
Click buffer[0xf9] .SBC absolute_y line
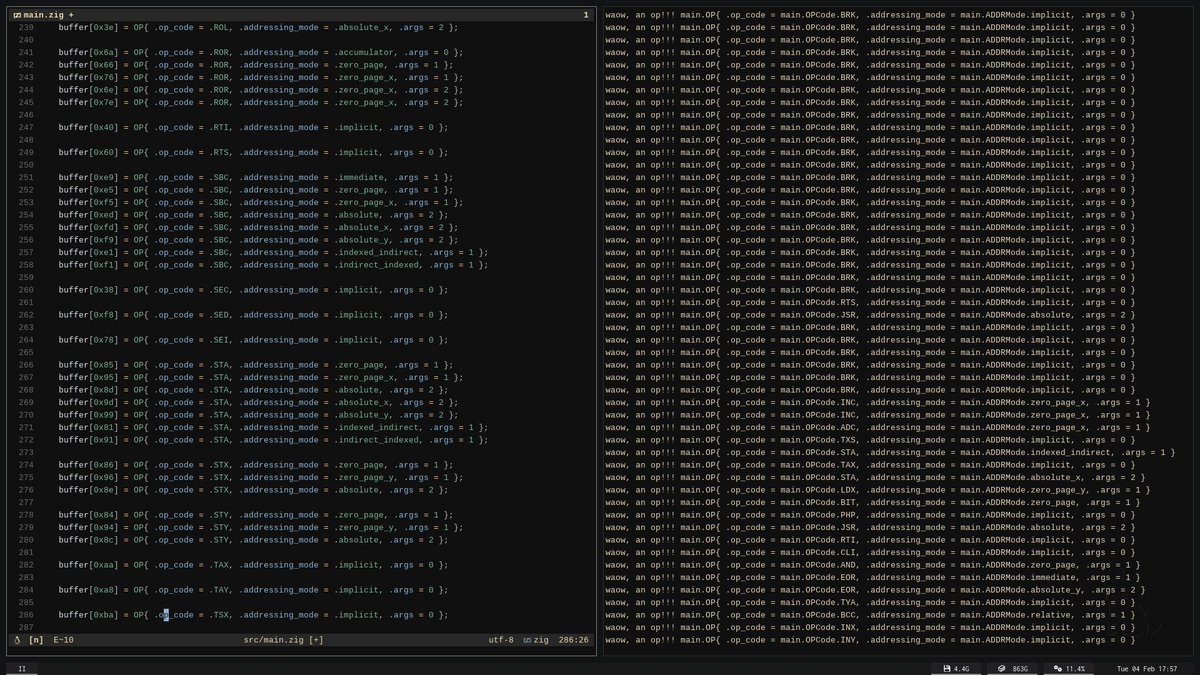coord(258,240)
